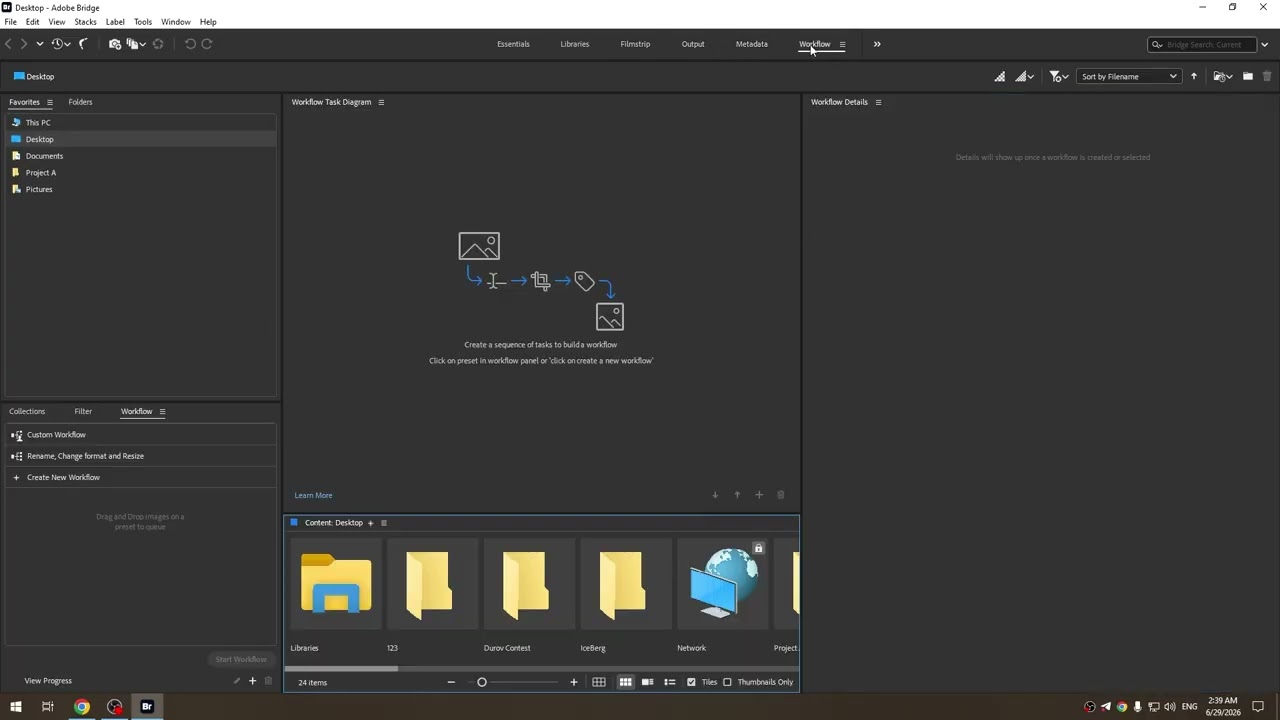Rotate 90 degrees clockwise icon
Screen dimensions: 1280x720
207,44
